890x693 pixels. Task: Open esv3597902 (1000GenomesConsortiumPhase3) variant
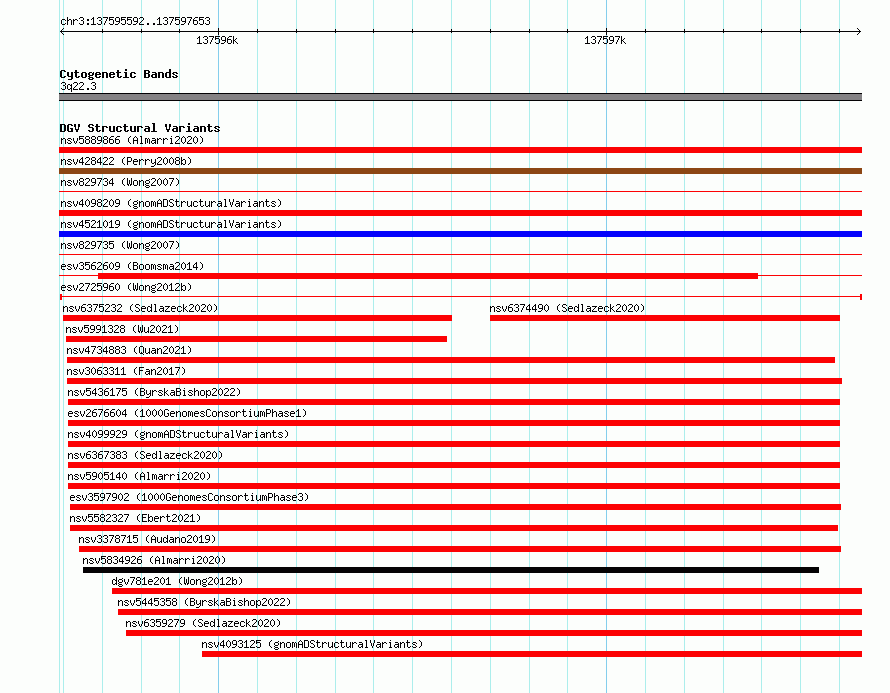click(x=189, y=497)
